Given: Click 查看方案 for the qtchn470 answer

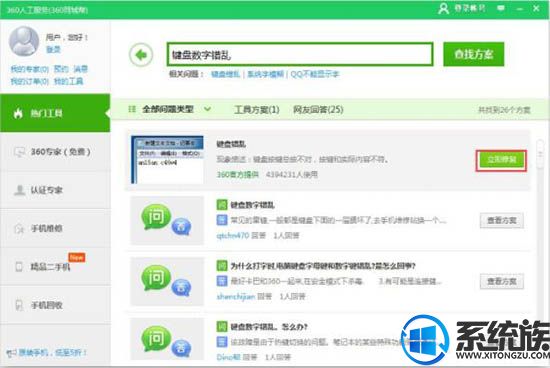Looking at the screenshot, I should 502,220.
